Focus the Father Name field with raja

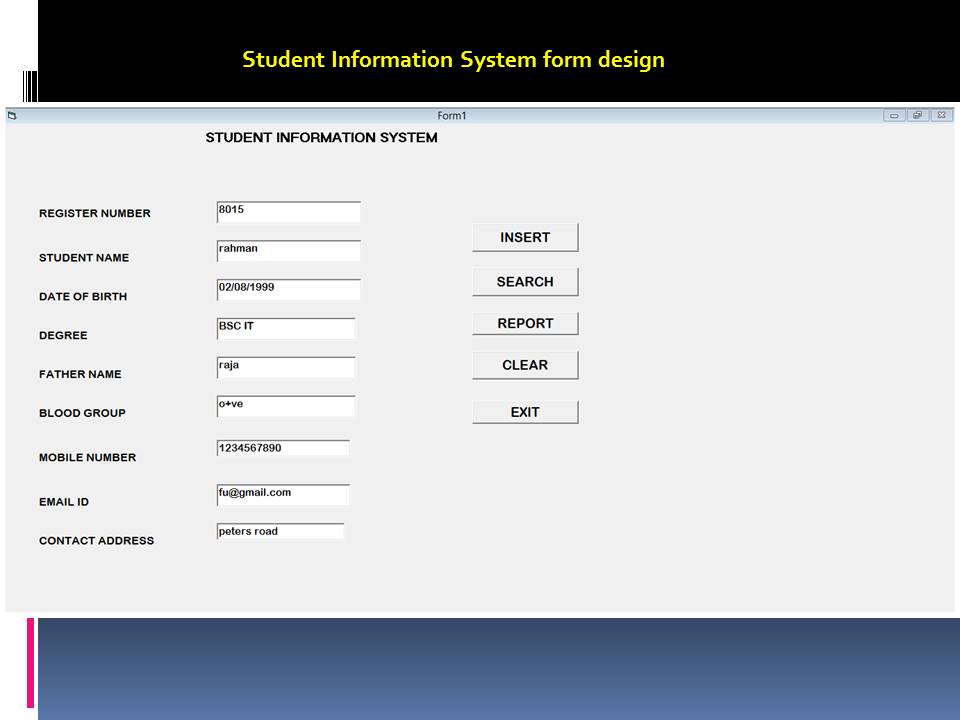pyautogui.click(x=286, y=367)
